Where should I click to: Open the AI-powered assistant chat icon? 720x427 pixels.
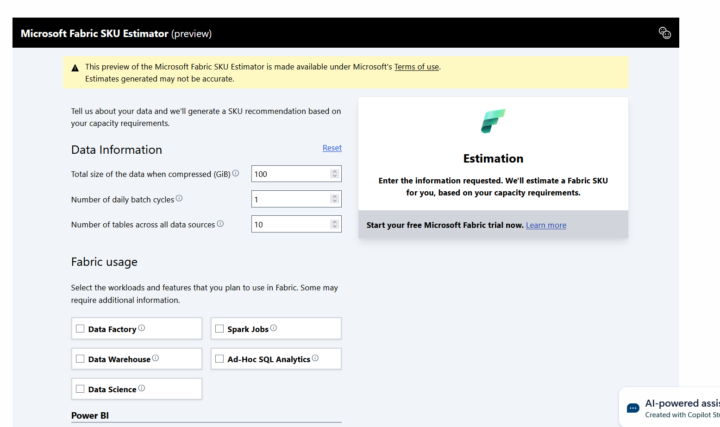633,408
